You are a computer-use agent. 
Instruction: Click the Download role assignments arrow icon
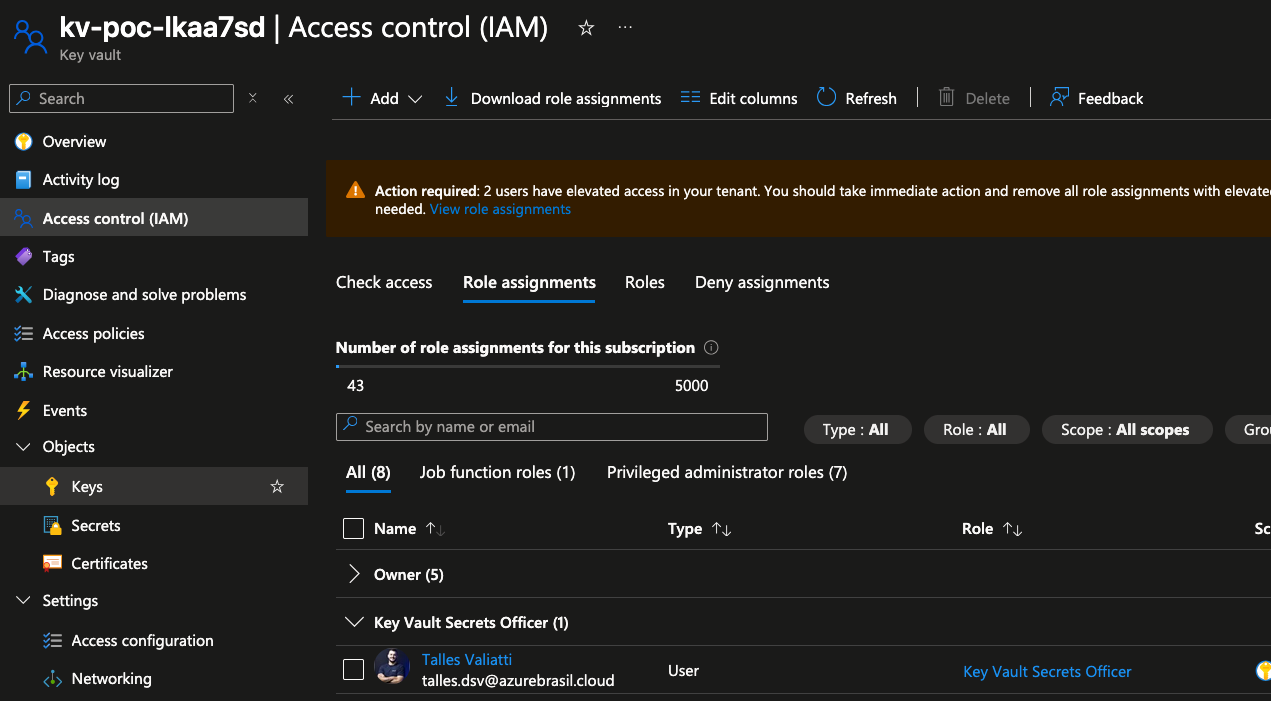(x=451, y=97)
